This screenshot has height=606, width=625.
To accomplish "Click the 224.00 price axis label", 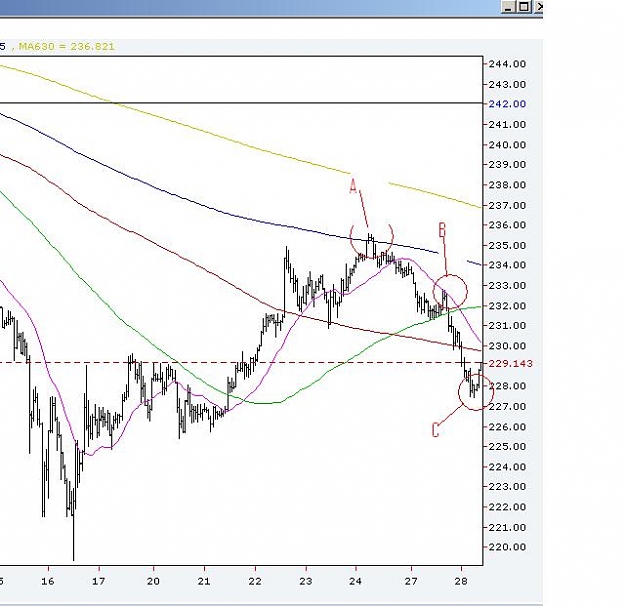I will point(507,467).
